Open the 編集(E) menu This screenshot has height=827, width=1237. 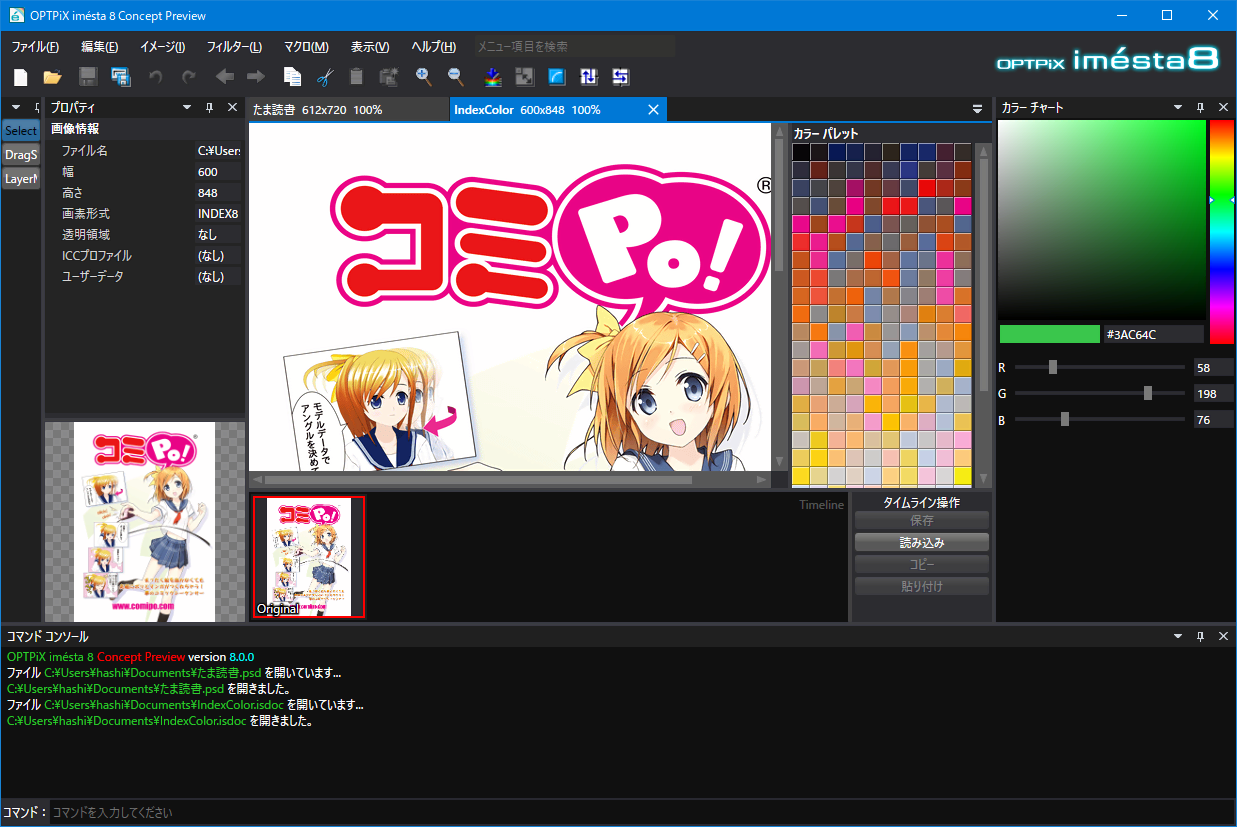click(100, 47)
